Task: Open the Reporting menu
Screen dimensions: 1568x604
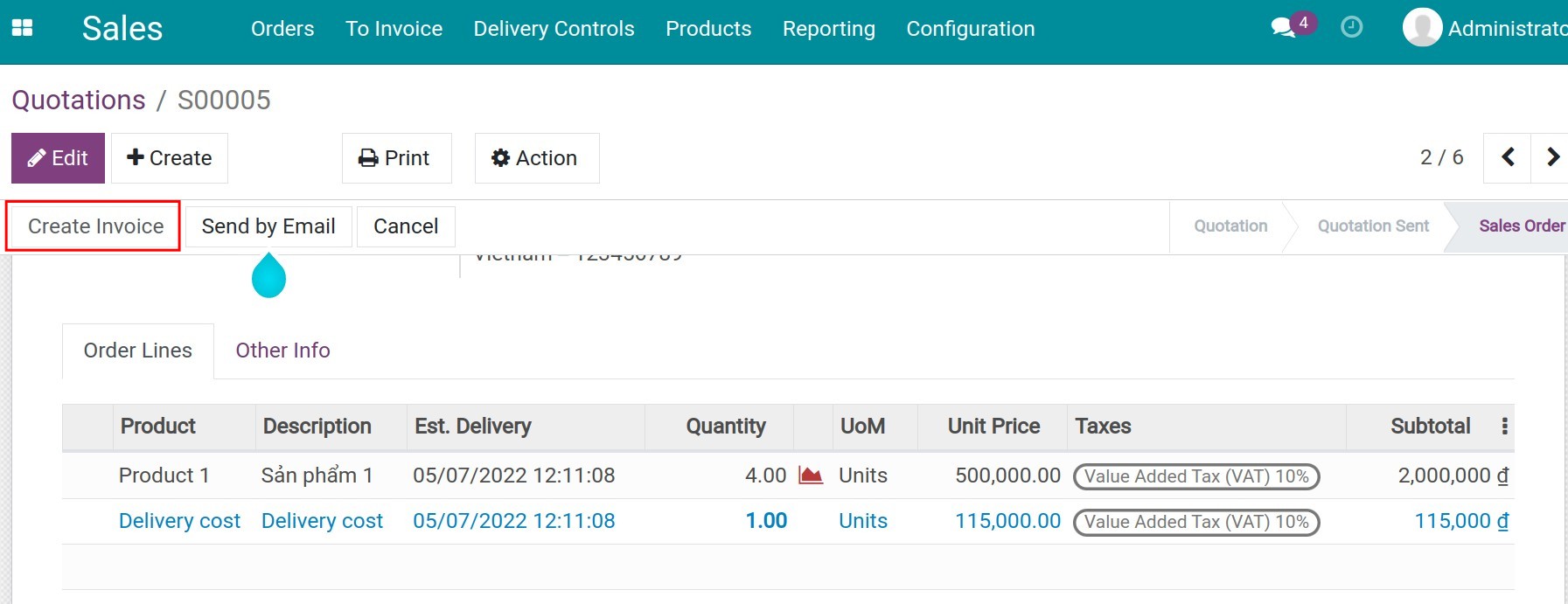Action: coord(828,29)
